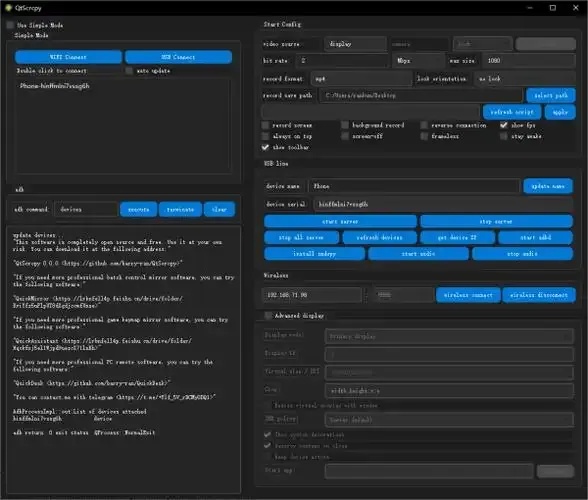Click the update name button

[548, 186]
